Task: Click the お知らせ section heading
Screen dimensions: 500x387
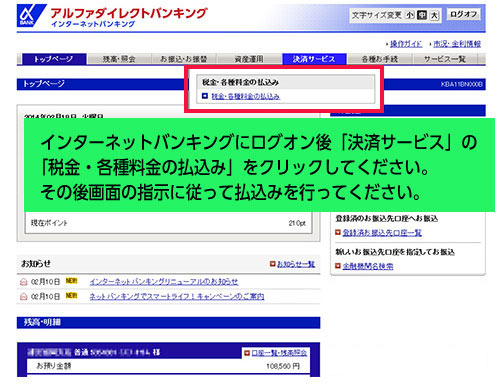Action: coord(36,264)
